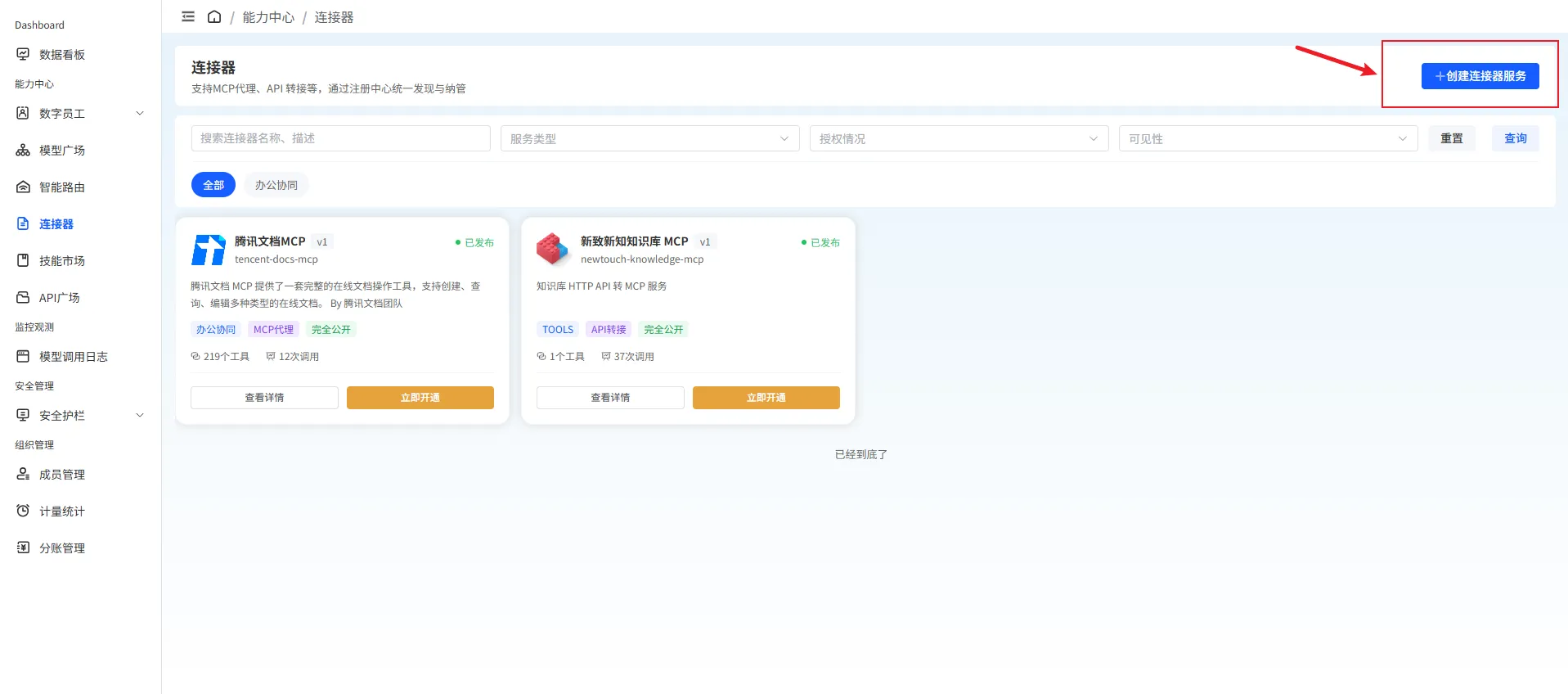Click 立即开通 for 腾讯文档MCP
The image size is (1568, 694).
(x=420, y=398)
